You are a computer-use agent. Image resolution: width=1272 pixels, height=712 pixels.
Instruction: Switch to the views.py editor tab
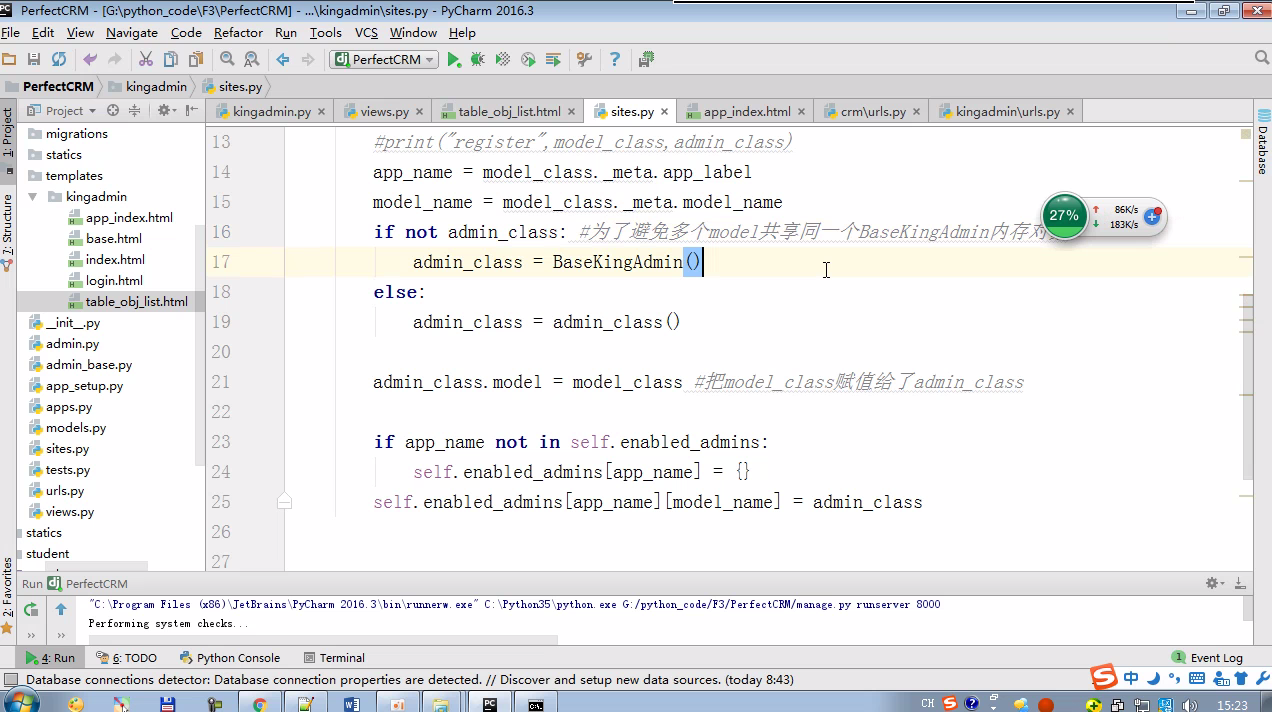383,112
